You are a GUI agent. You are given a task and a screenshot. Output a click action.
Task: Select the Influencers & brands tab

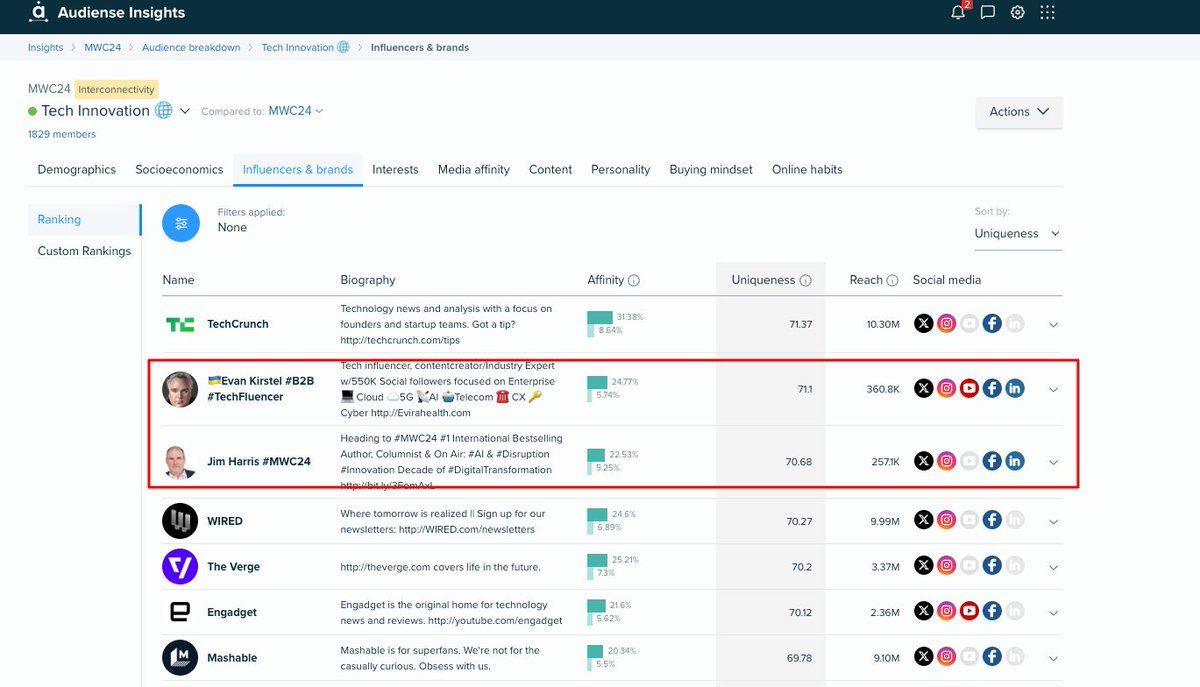coord(298,170)
